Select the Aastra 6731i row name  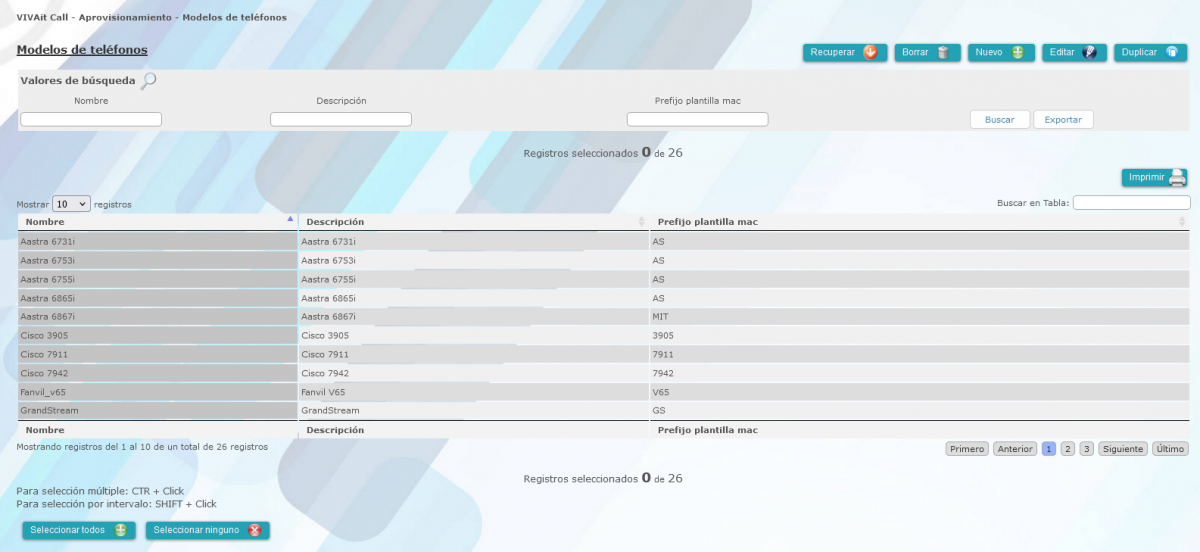157,241
